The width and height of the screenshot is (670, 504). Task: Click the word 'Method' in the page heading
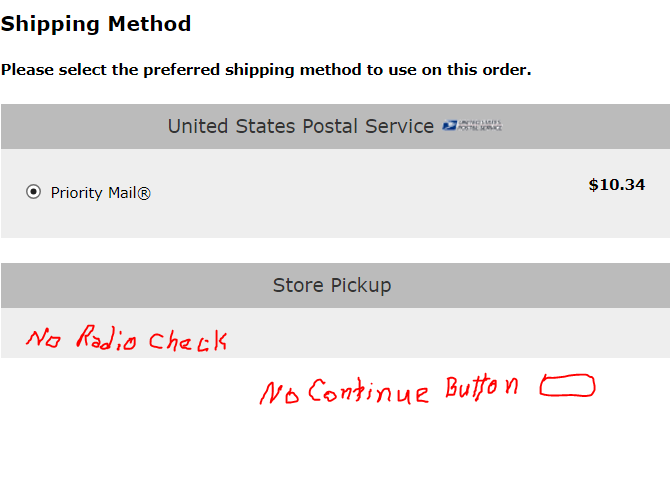click(x=150, y=23)
